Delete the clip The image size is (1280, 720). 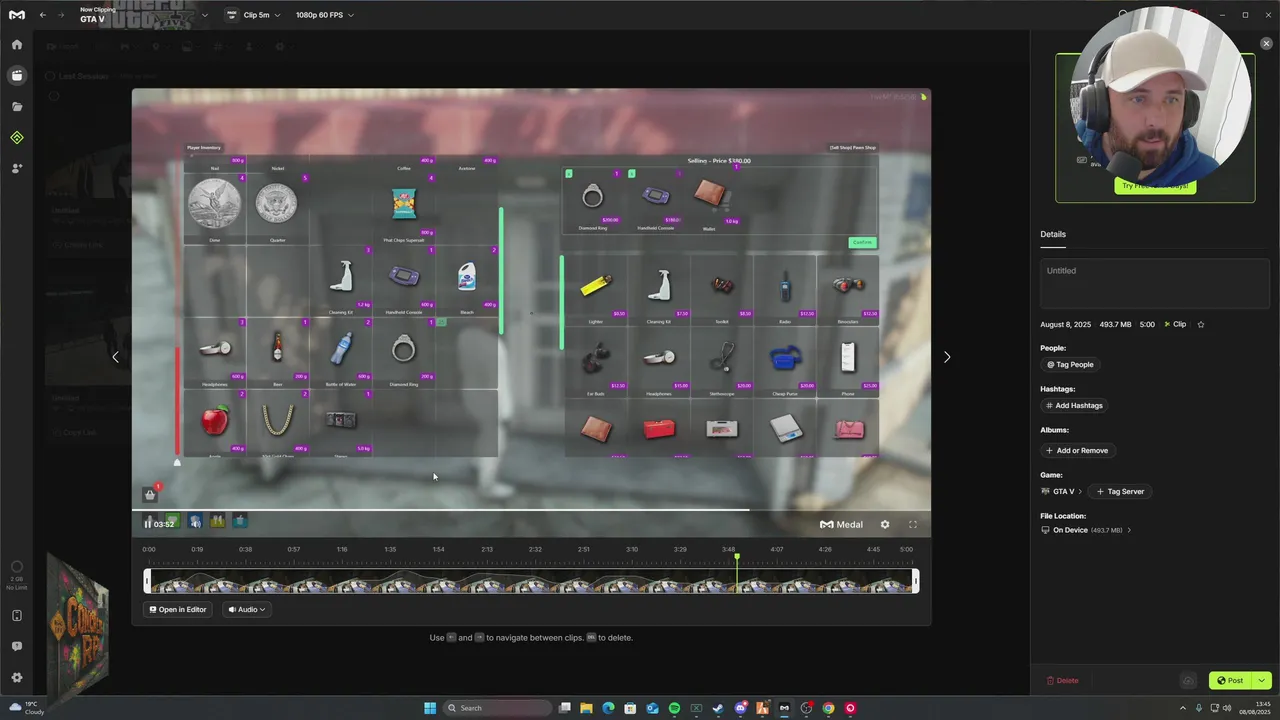[x=1062, y=680]
